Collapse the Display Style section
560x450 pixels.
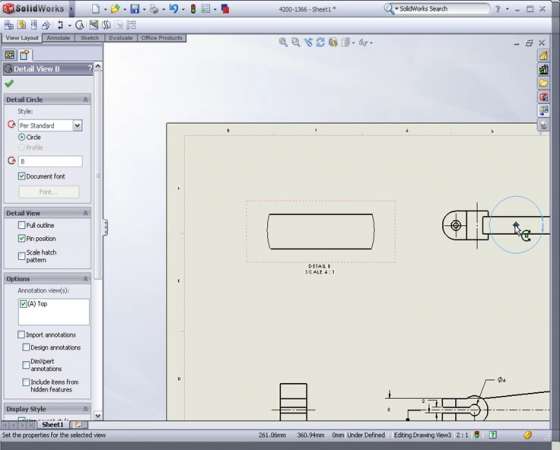coord(85,409)
